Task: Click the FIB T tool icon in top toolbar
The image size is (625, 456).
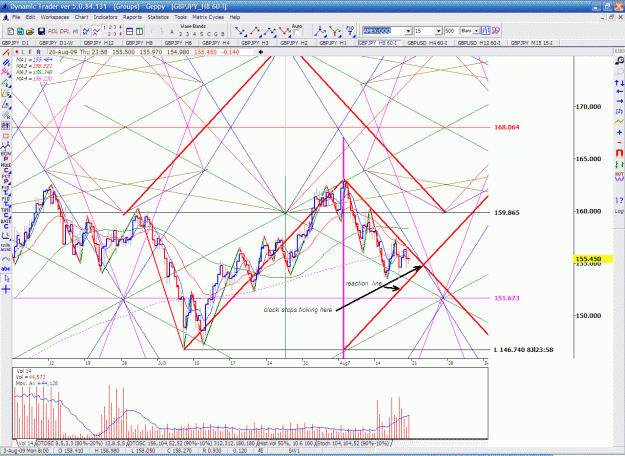Action: 350,31
